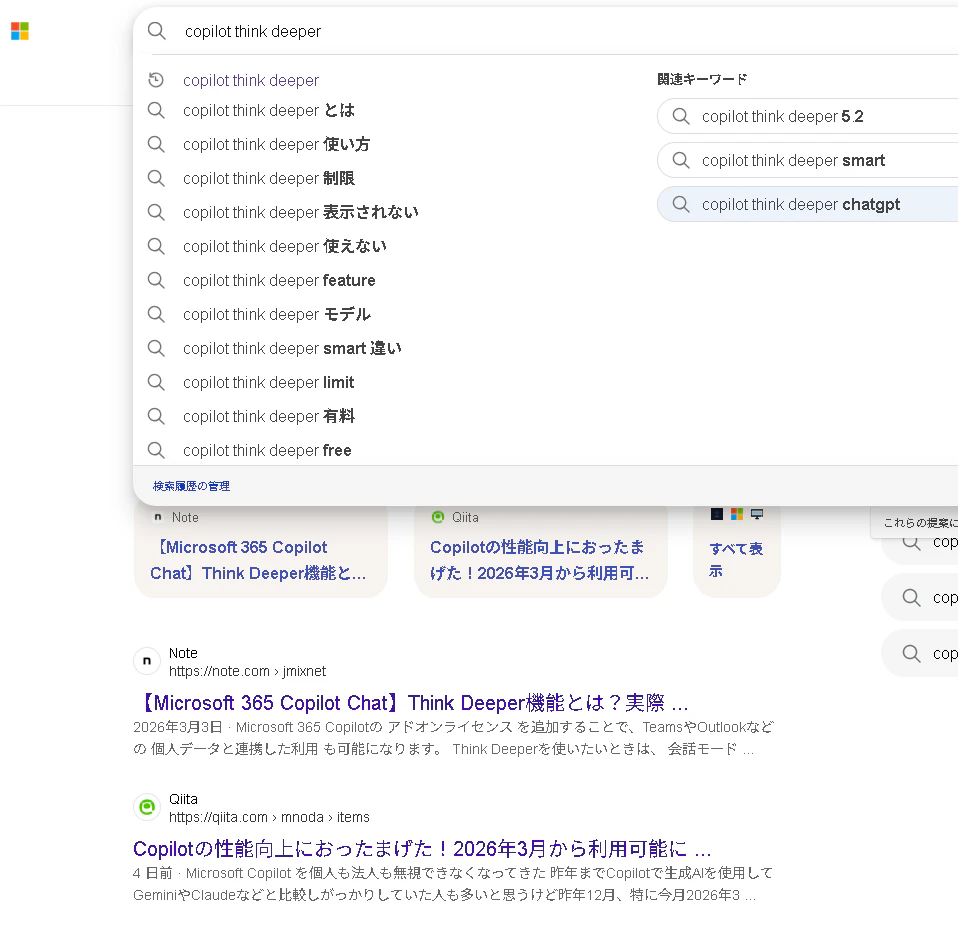Image resolution: width=958 pixels, height=930 pixels.
Task: Choose suggestion 'copilot think deeper モデル'
Action: (277, 314)
